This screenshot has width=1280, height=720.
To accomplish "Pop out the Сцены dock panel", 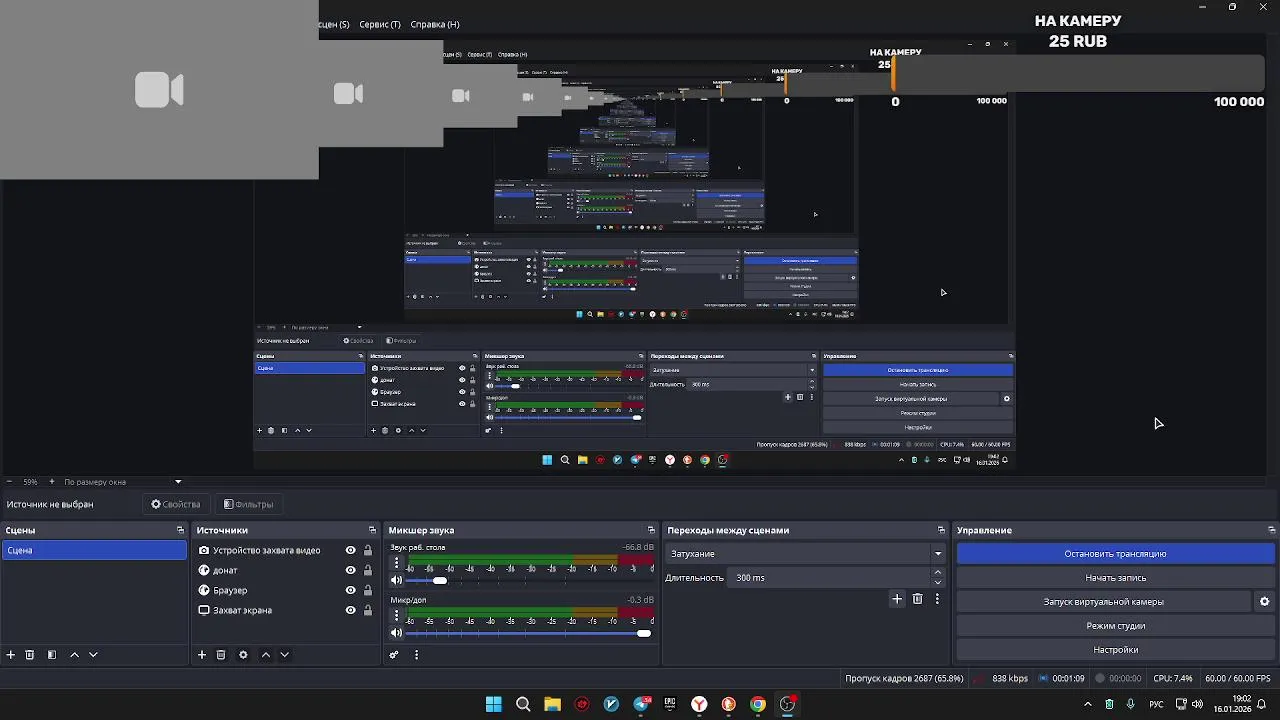I will (x=180, y=530).
